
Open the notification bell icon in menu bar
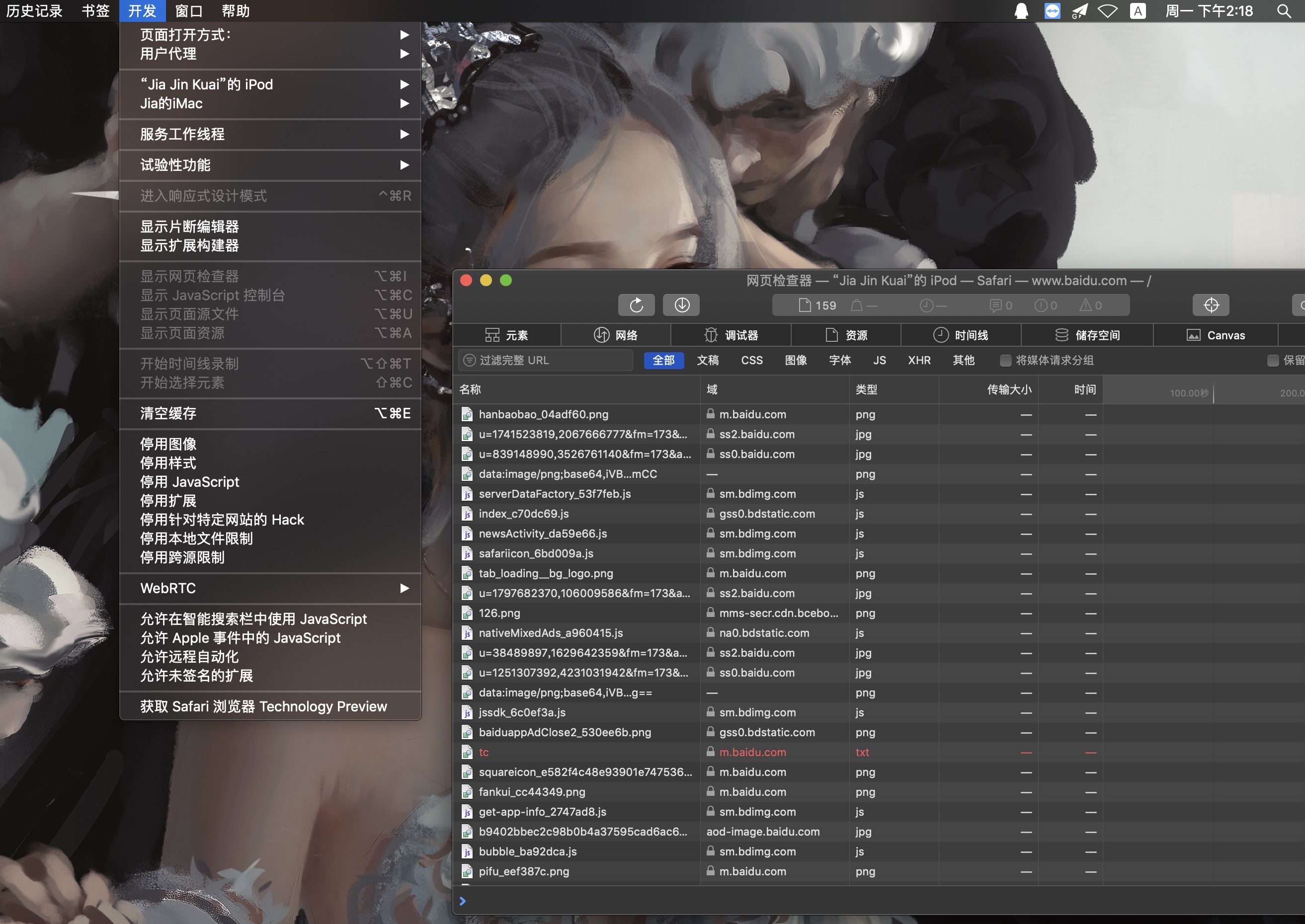(x=1022, y=11)
